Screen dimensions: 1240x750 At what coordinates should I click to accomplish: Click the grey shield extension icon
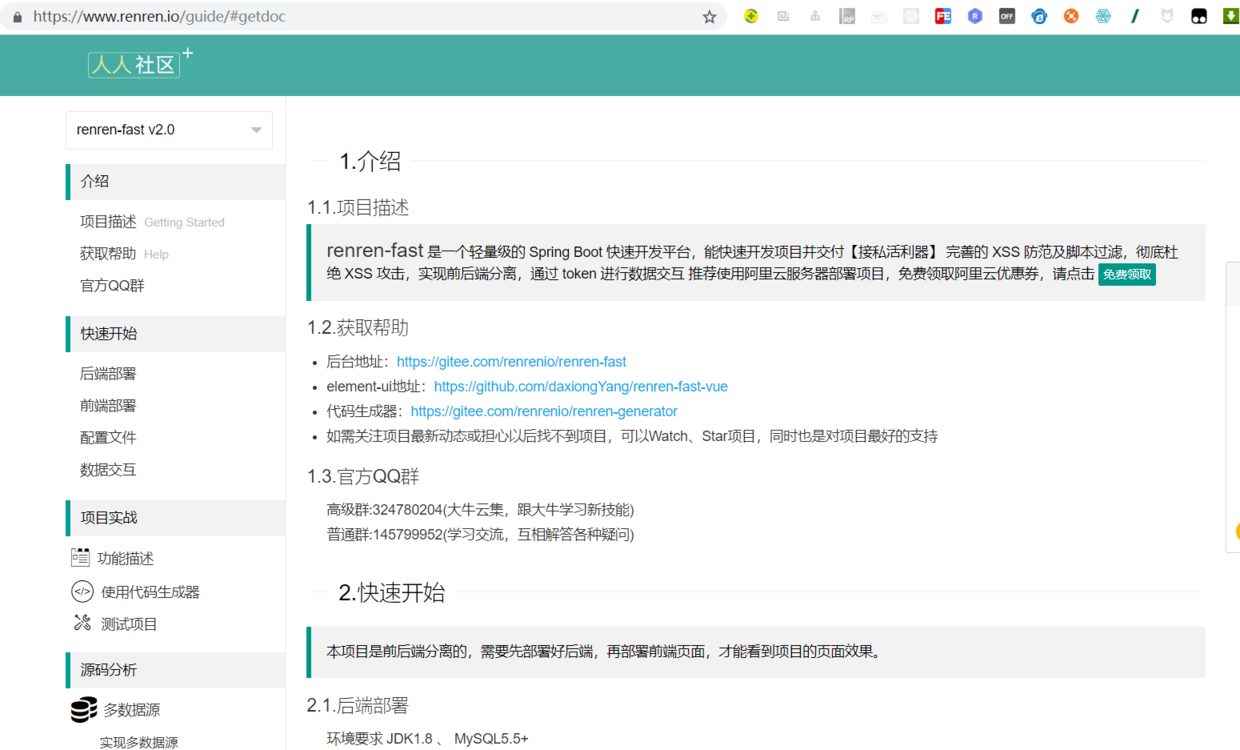(1167, 16)
